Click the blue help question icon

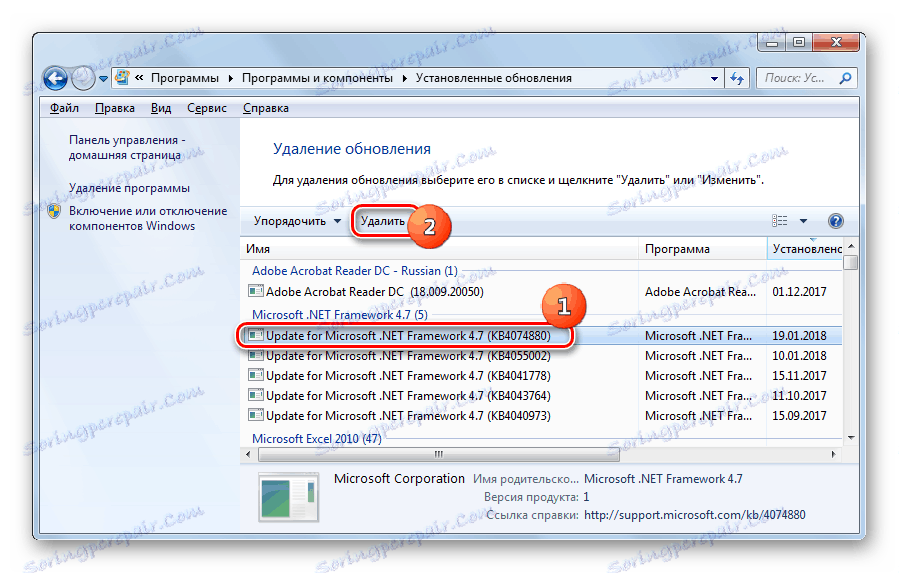click(835, 221)
